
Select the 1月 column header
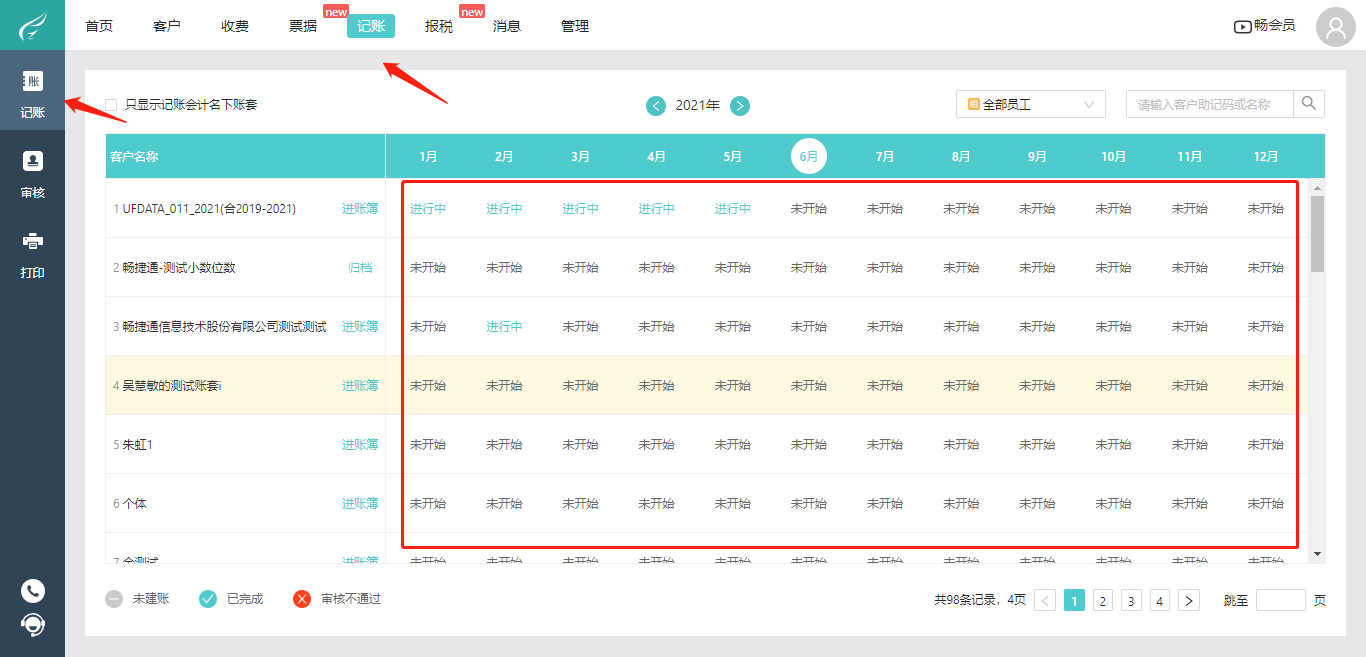(x=428, y=157)
